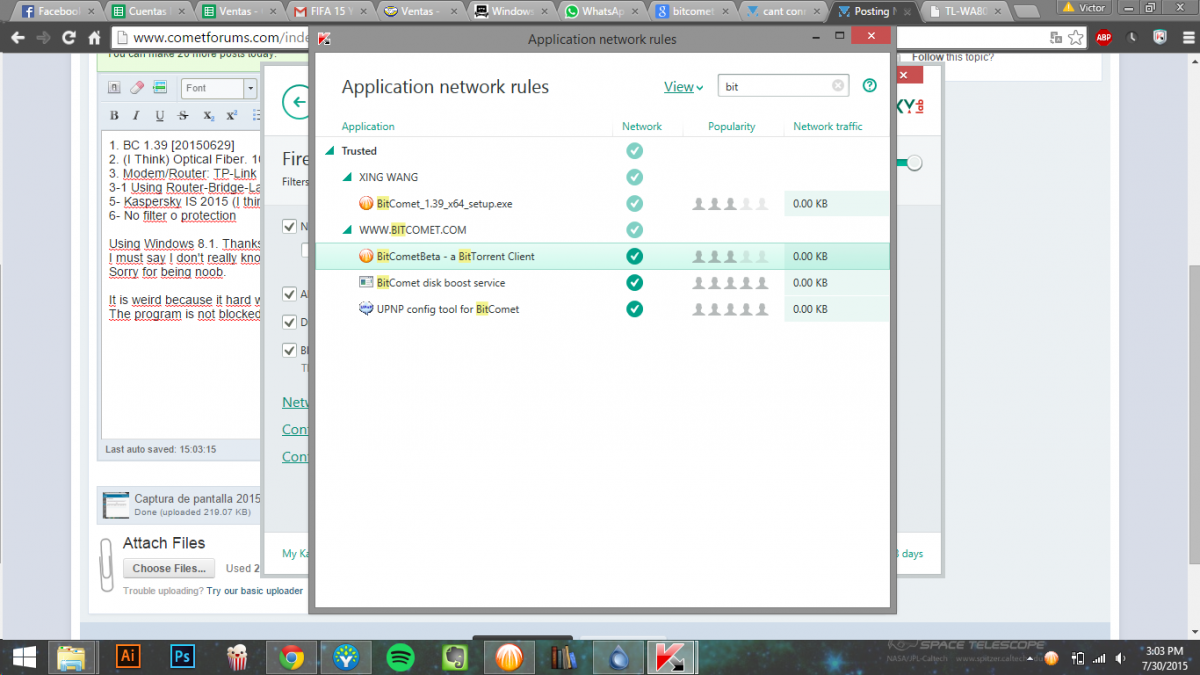Switch to BitComet in the taskbar
This screenshot has width=1200, height=675.
click(509, 657)
